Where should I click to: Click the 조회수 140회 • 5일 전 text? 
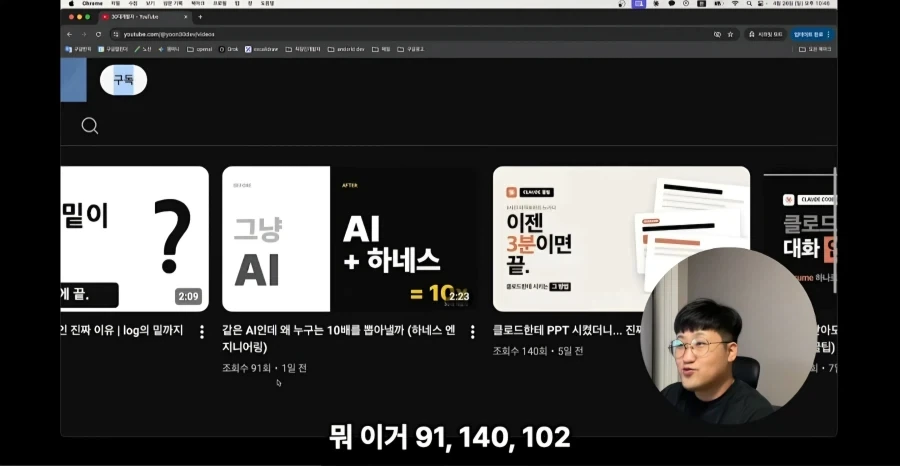pos(538,351)
